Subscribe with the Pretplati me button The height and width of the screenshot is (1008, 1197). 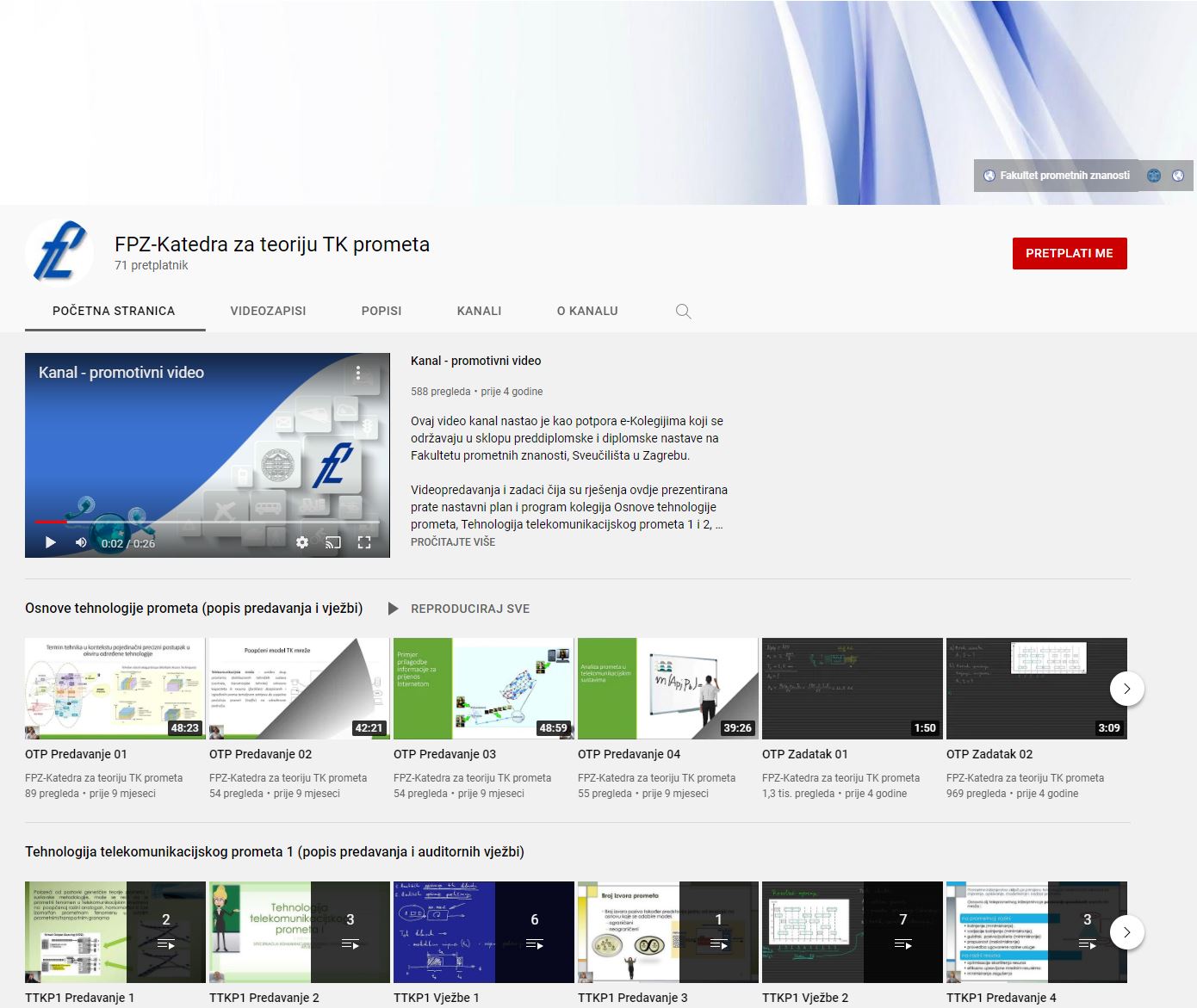1070,253
